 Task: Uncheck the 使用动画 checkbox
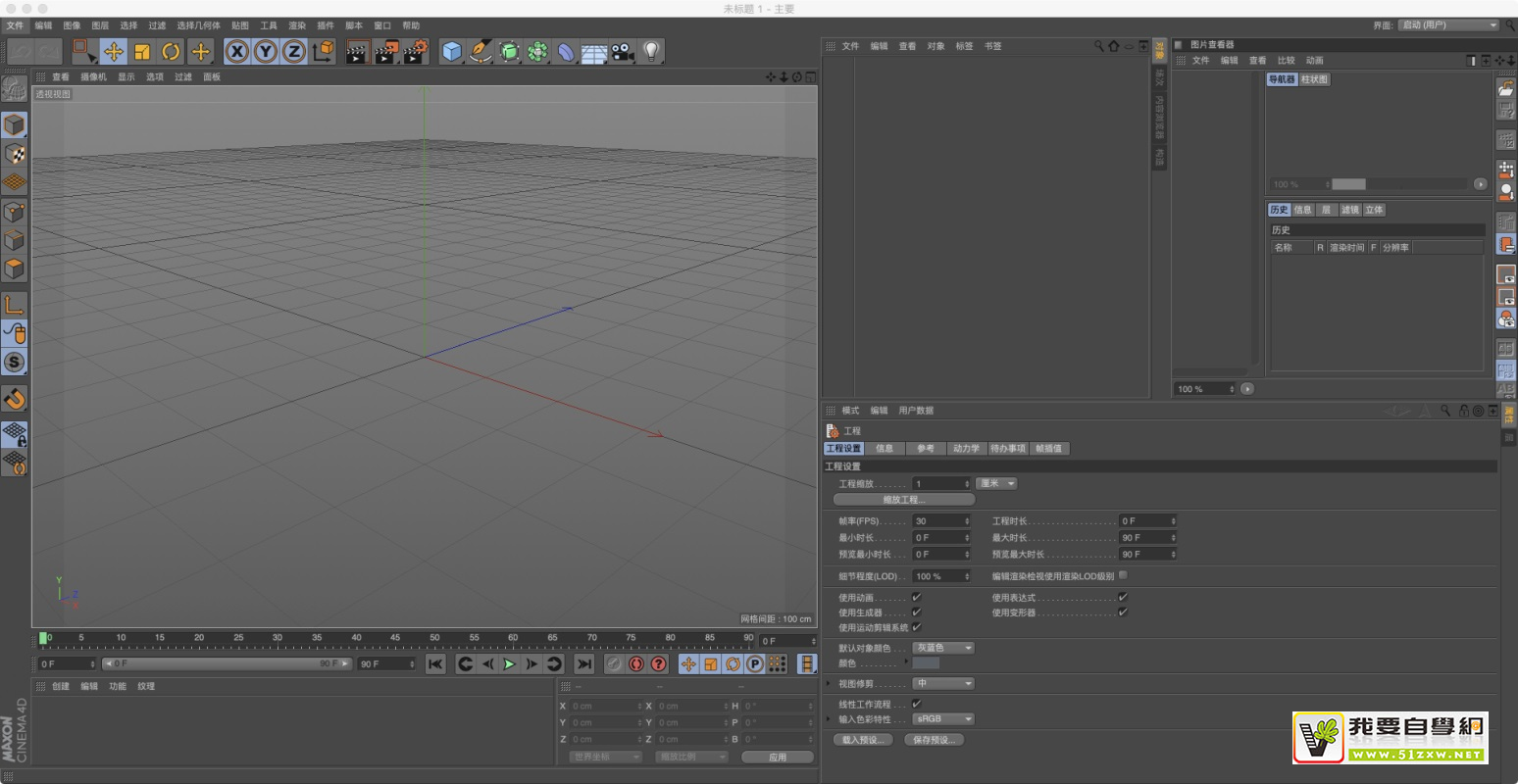pyautogui.click(x=917, y=597)
